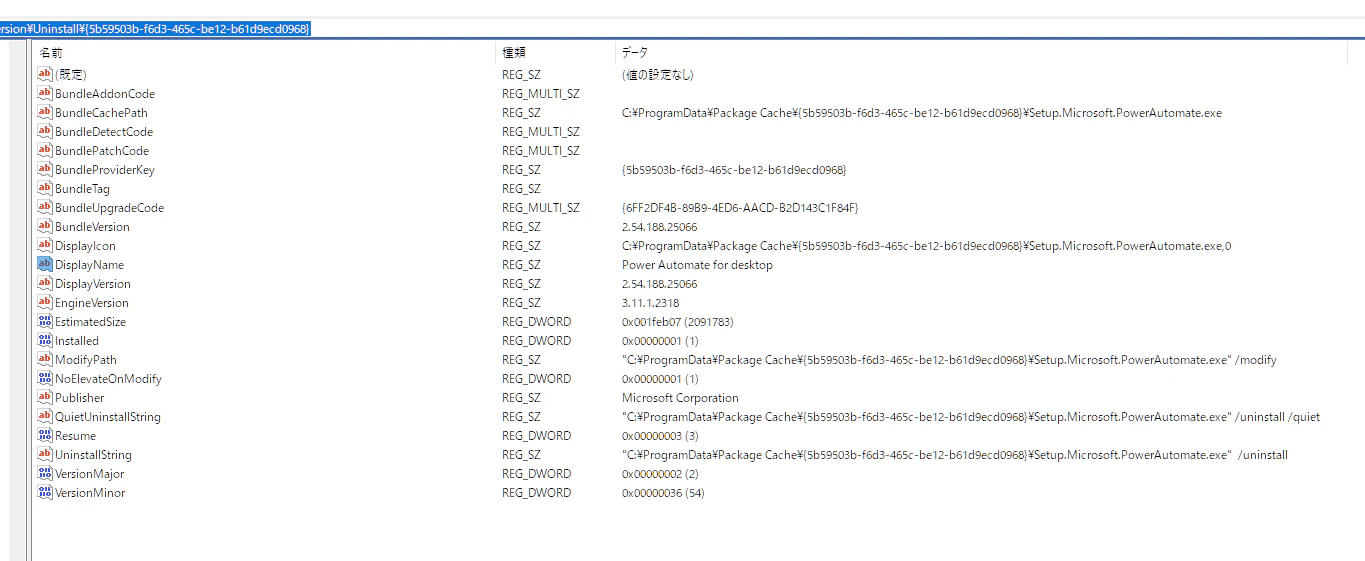Click data '0x00000002 (2)' in VersionMajor row

pyautogui.click(x=660, y=474)
